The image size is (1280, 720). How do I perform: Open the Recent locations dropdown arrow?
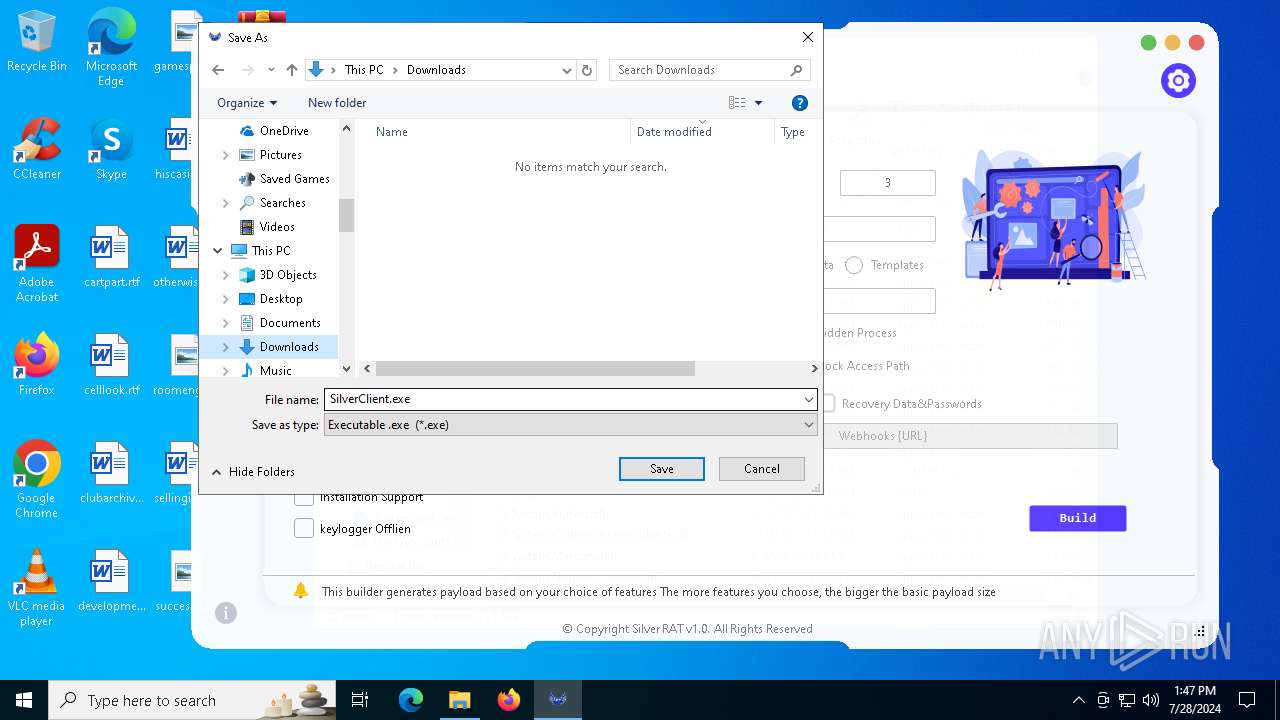[271, 70]
